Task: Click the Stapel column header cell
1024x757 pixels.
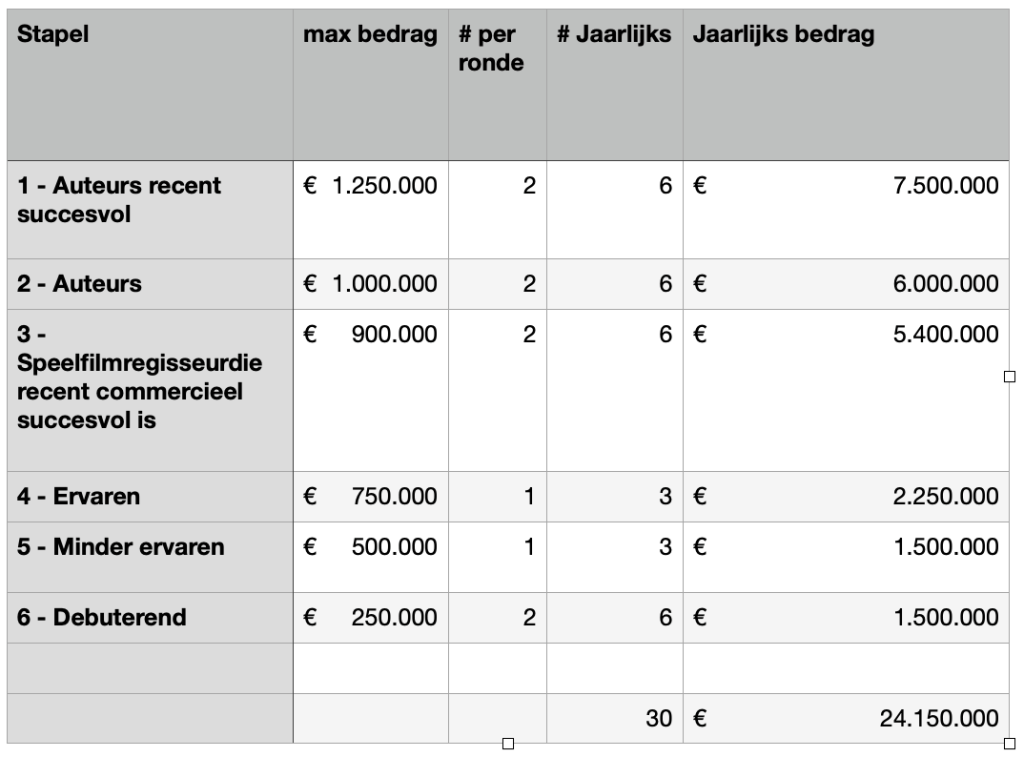Action: coord(150,84)
